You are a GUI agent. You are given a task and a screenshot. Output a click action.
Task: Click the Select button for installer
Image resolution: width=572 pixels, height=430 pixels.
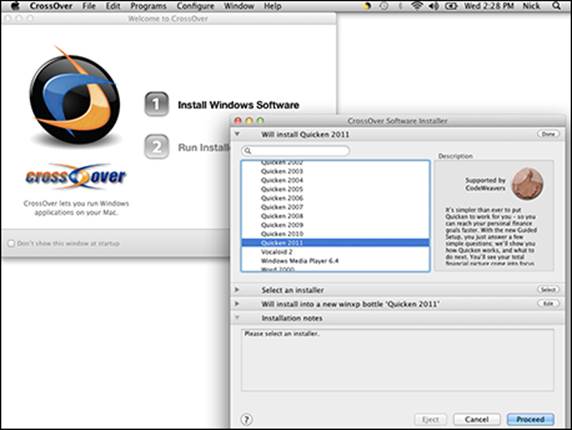548,290
